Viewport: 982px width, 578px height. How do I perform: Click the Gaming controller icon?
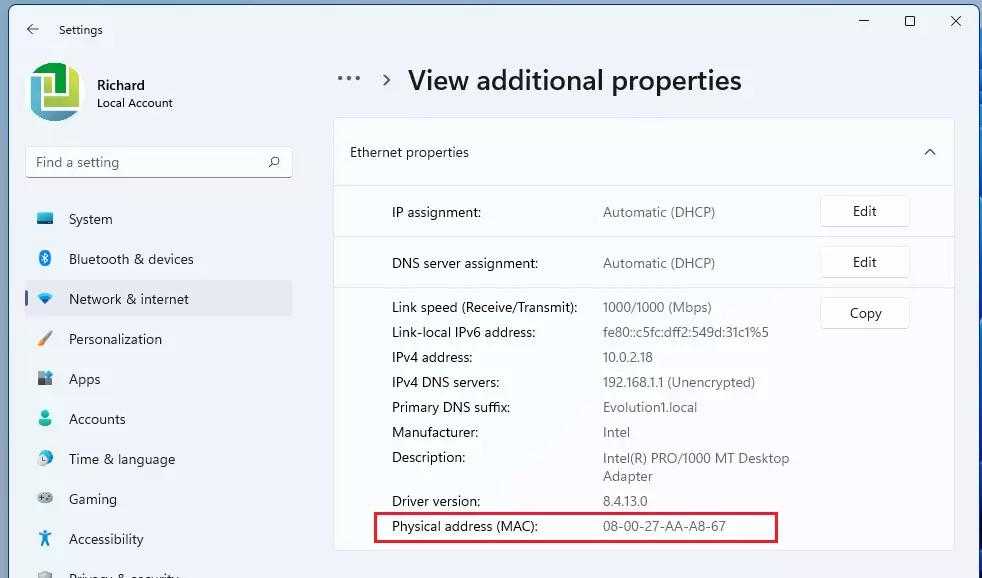click(x=45, y=498)
